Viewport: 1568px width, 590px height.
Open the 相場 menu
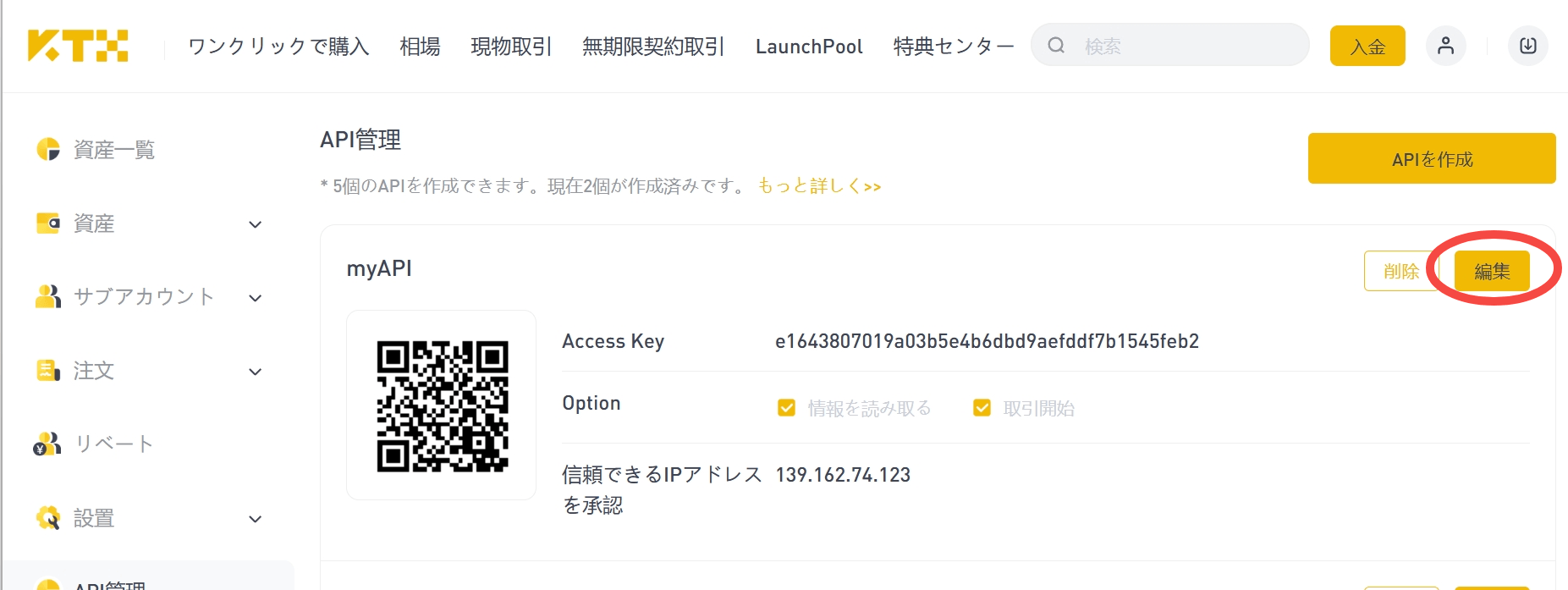pyautogui.click(x=420, y=47)
